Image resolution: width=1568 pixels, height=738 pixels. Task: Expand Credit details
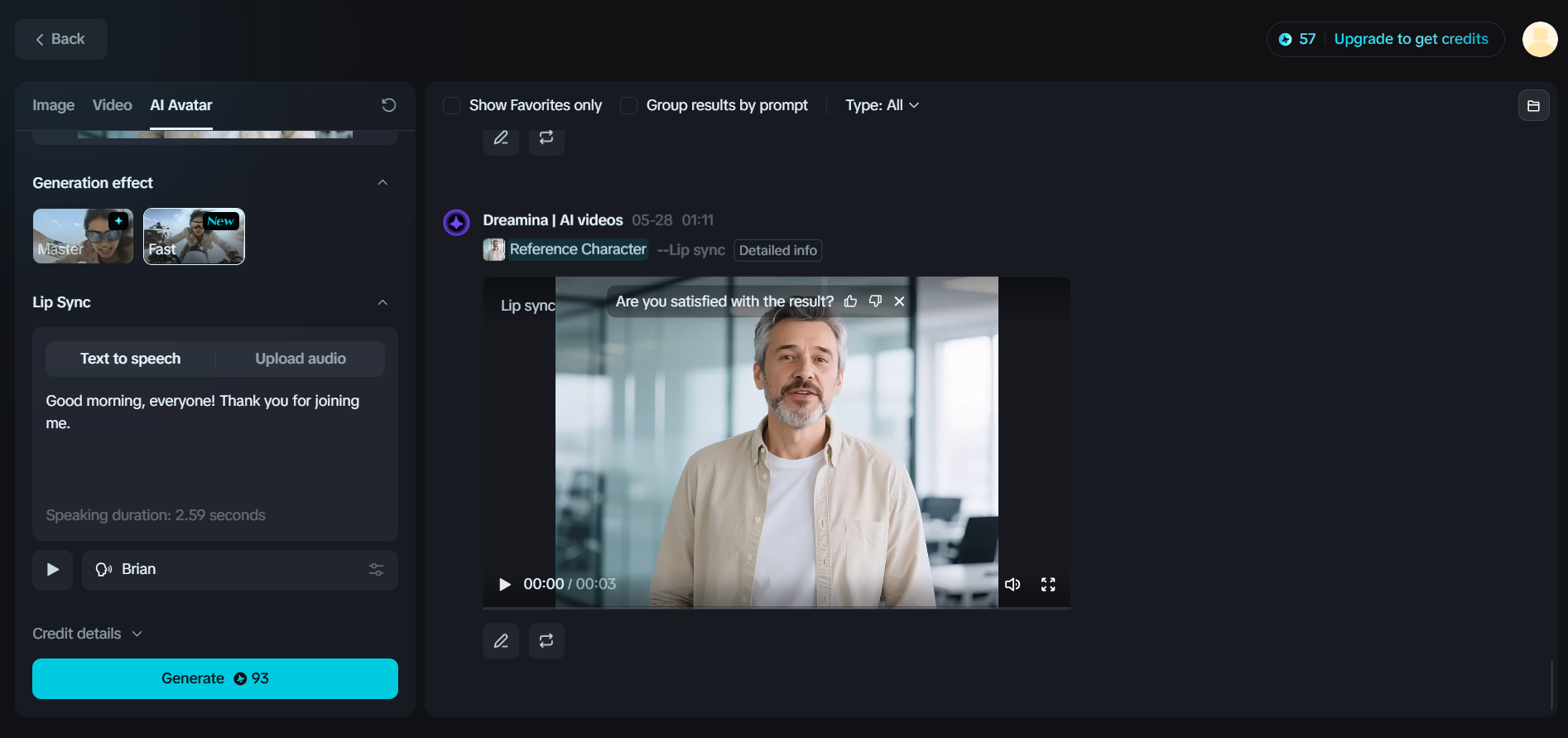88,634
